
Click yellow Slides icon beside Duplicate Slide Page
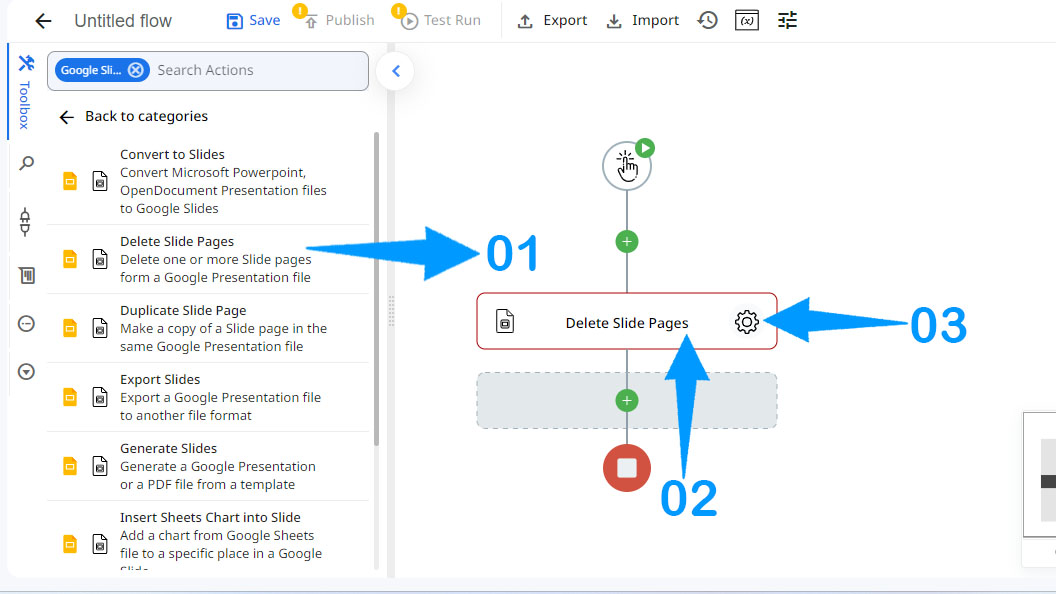(x=70, y=328)
